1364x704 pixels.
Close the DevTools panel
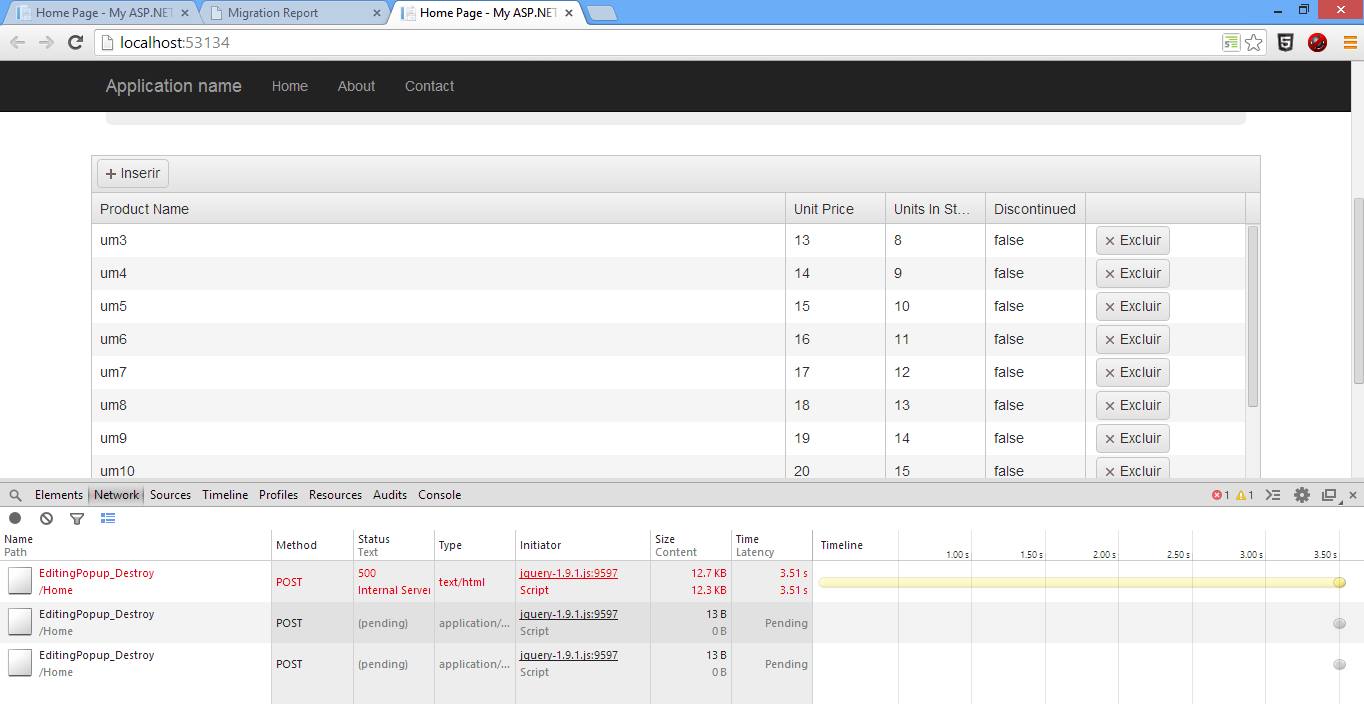[1353, 495]
